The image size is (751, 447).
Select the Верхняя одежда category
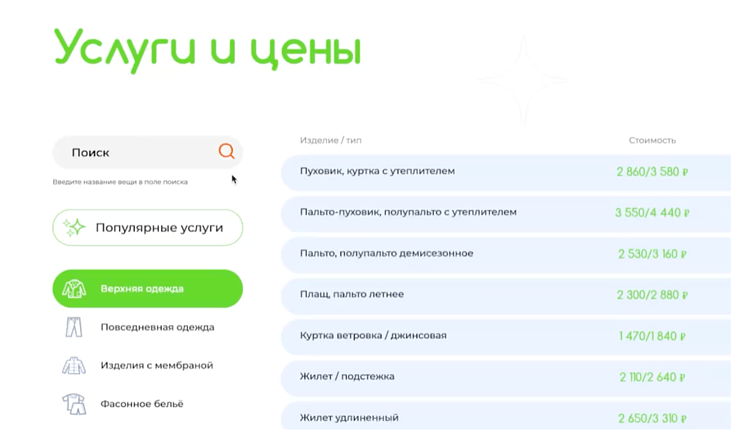(148, 288)
